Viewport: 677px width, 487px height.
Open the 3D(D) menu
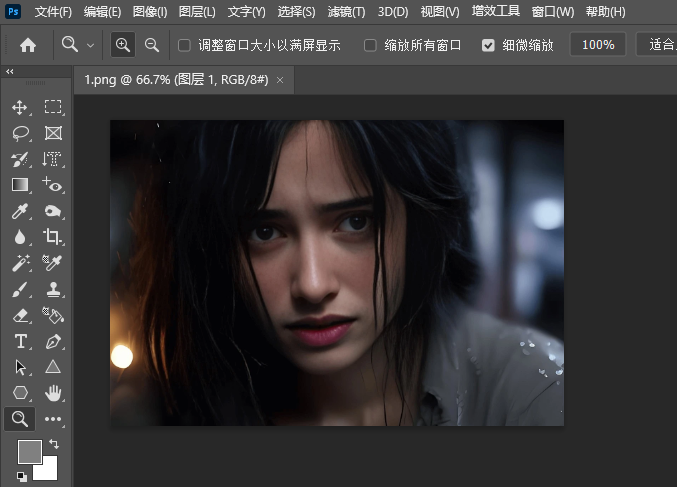[392, 12]
